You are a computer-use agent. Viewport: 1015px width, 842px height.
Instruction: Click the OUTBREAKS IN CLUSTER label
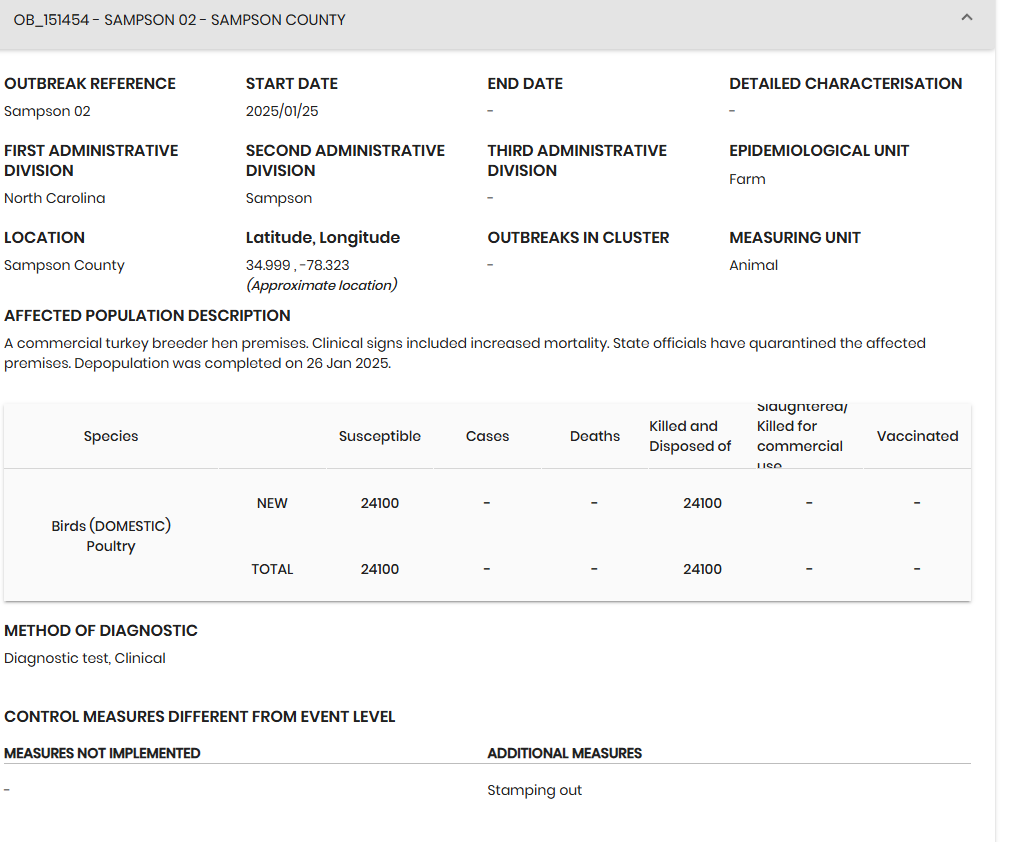[x=578, y=238]
